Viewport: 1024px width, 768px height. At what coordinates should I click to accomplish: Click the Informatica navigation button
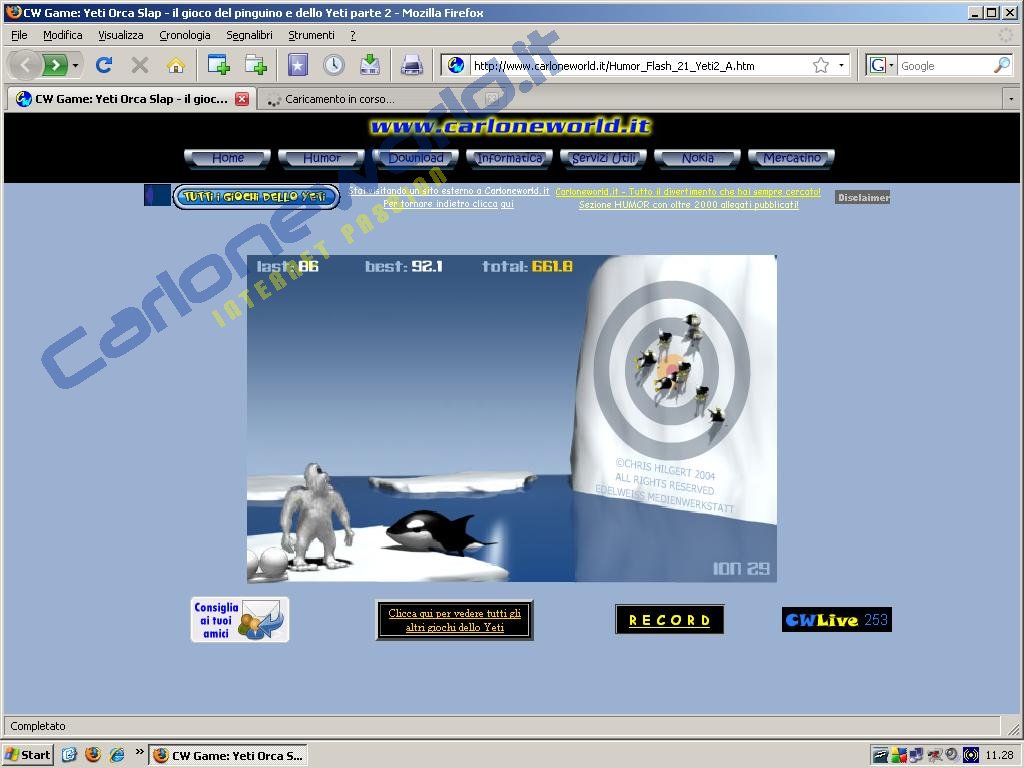pos(509,158)
